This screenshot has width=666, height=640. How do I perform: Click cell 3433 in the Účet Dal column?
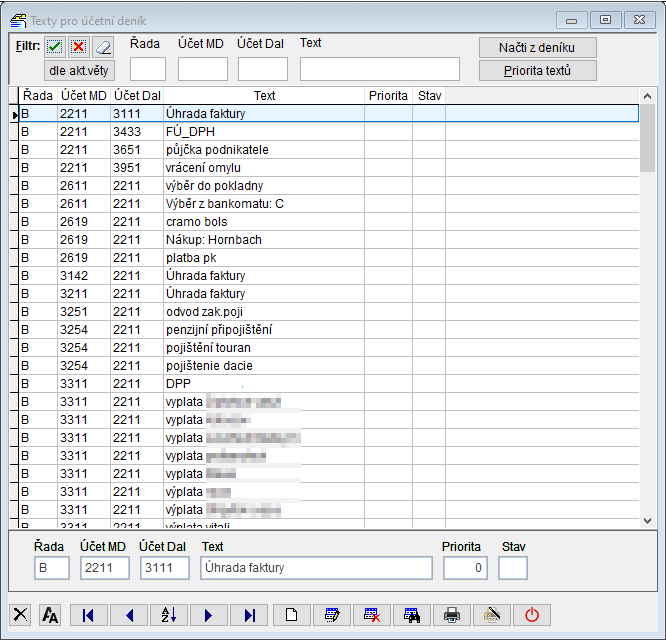coord(137,132)
